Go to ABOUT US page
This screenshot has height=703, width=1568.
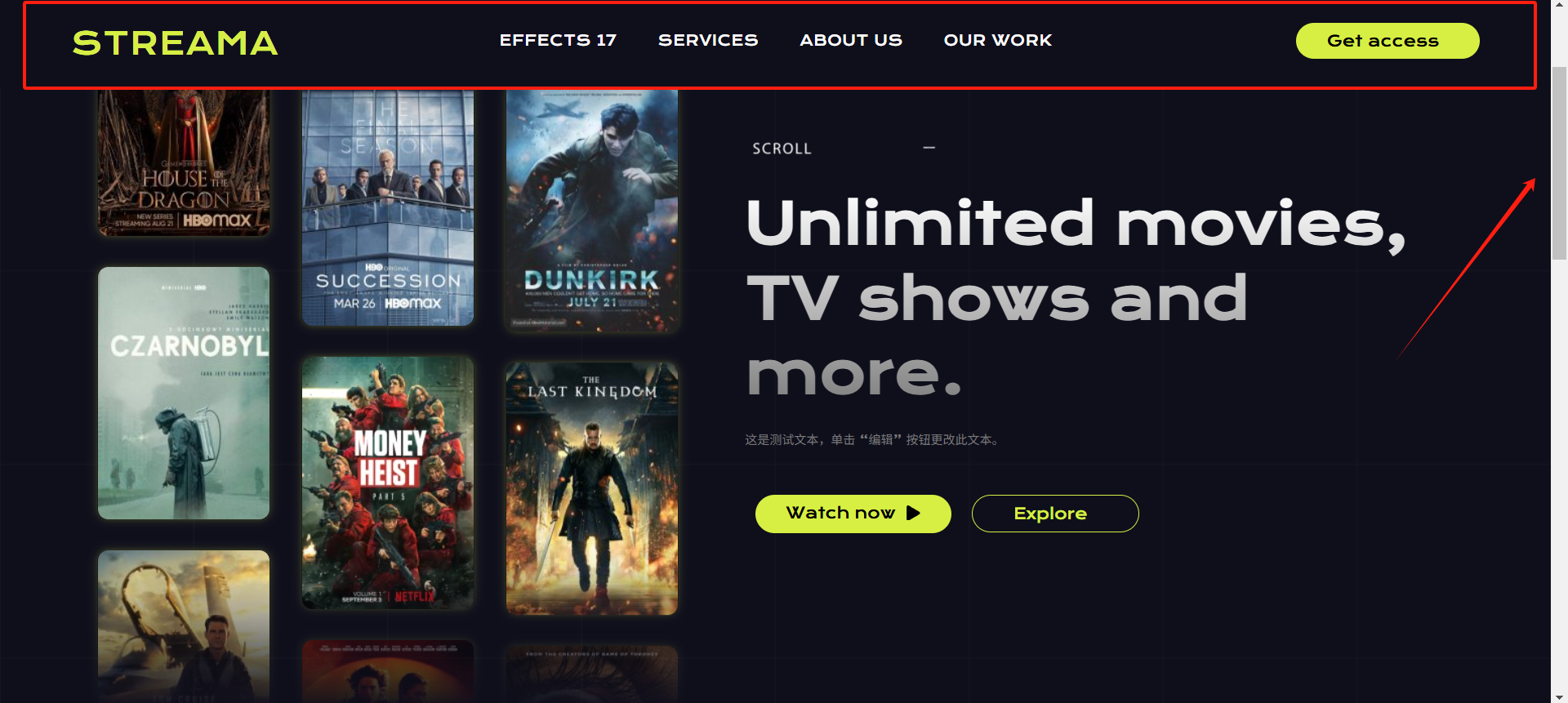(x=851, y=40)
